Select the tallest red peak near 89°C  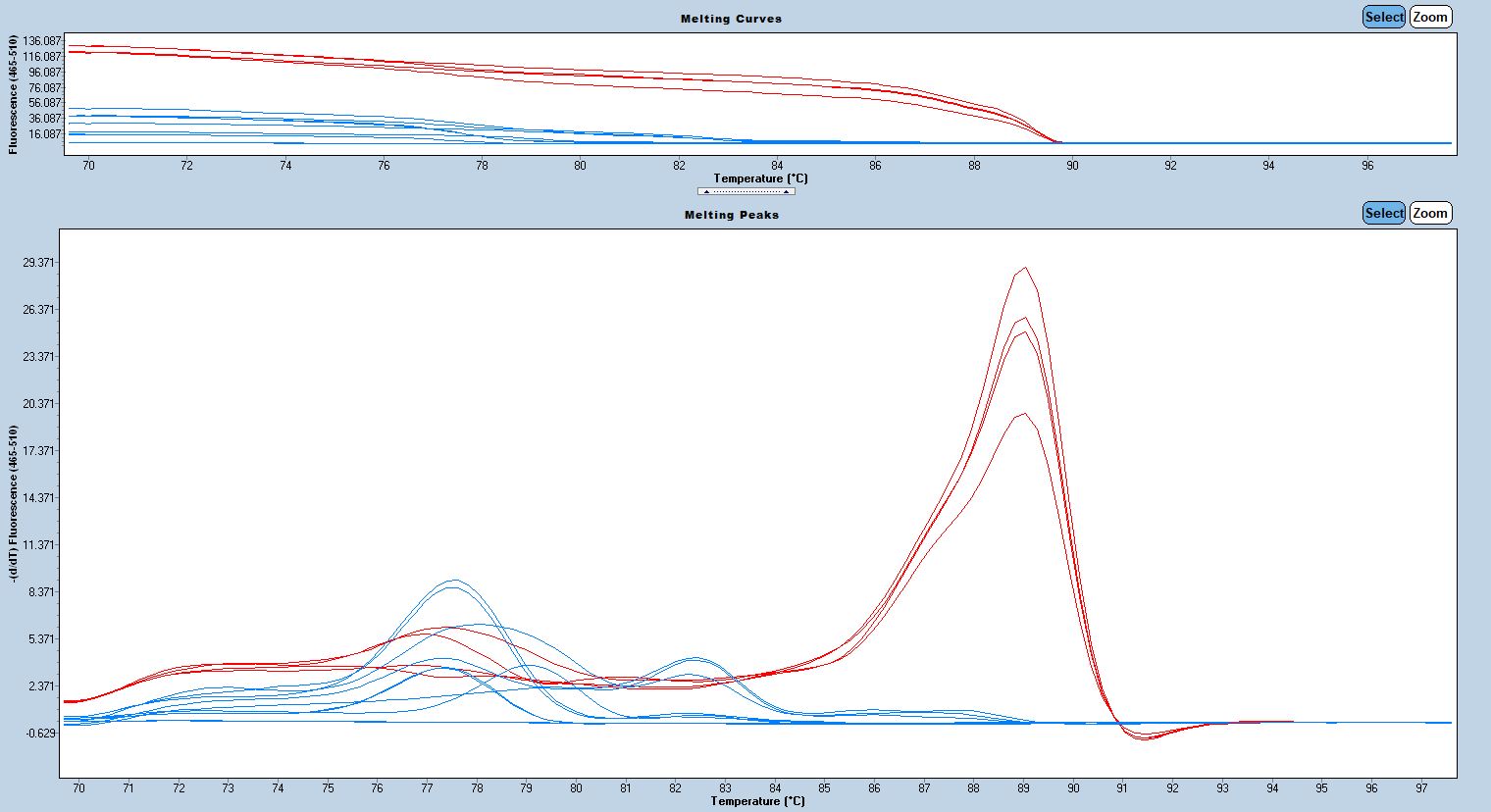(x=1025, y=268)
